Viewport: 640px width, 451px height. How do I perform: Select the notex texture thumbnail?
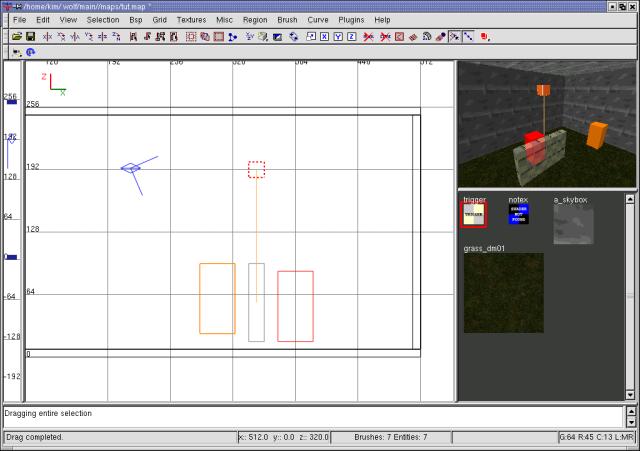[x=518, y=214]
